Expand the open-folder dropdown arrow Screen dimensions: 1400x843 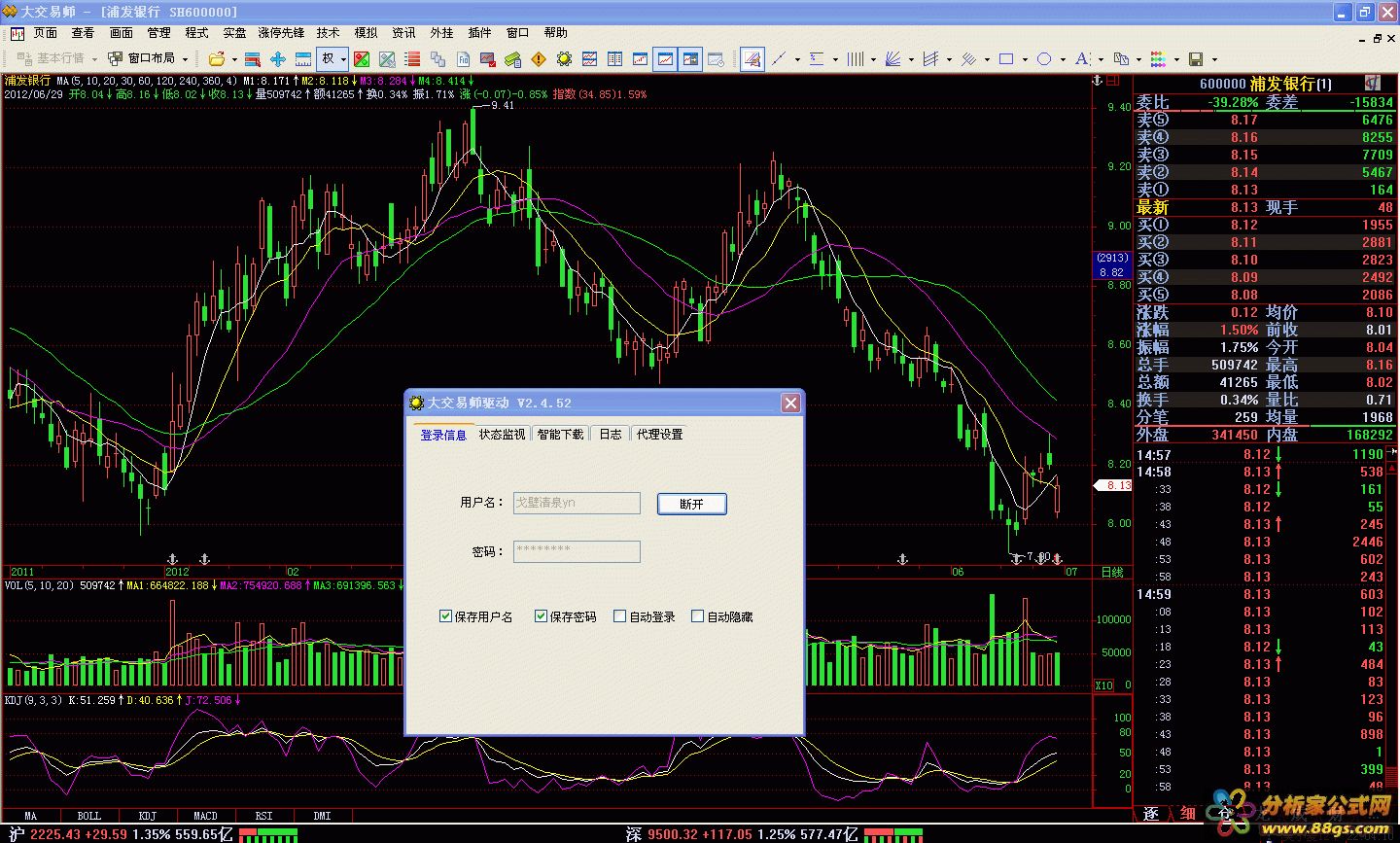[234, 59]
